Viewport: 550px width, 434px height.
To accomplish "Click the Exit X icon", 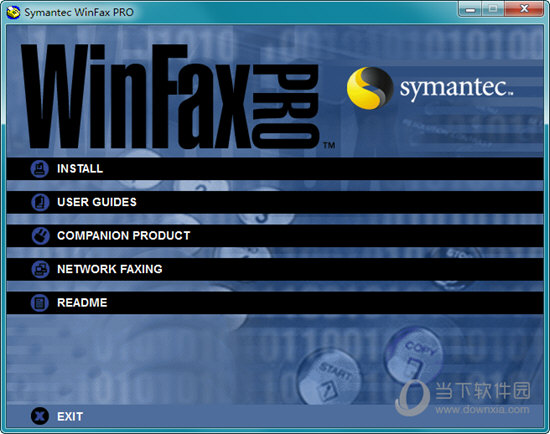I will click(40, 416).
